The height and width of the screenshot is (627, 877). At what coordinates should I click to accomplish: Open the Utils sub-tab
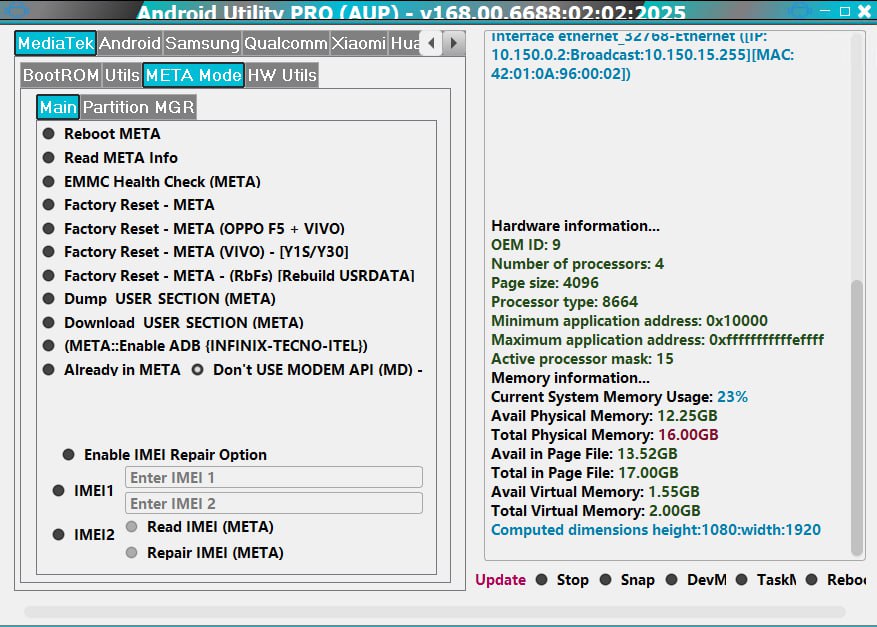click(122, 75)
